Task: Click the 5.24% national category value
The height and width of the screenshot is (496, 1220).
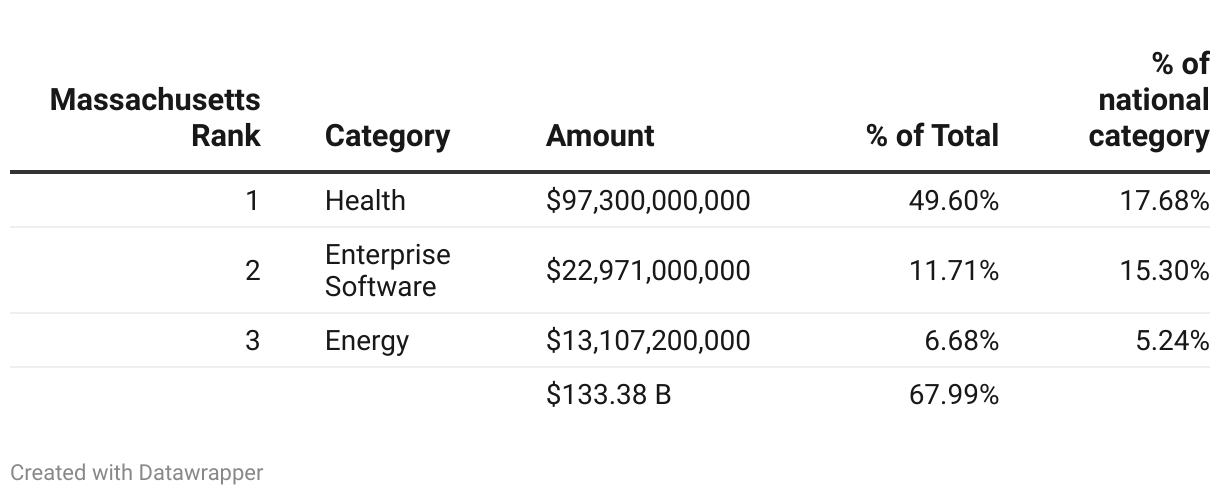Action: click(x=1171, y=341)
